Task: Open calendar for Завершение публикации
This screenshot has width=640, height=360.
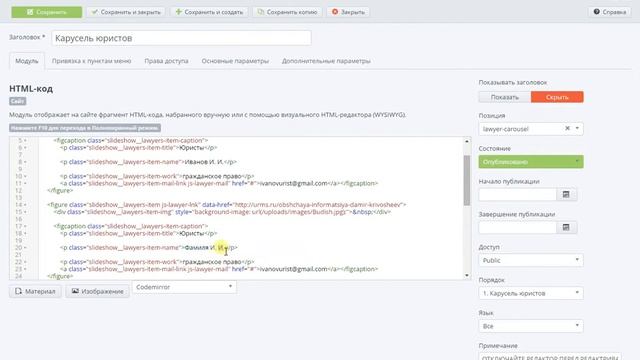Action: [566, 227]
